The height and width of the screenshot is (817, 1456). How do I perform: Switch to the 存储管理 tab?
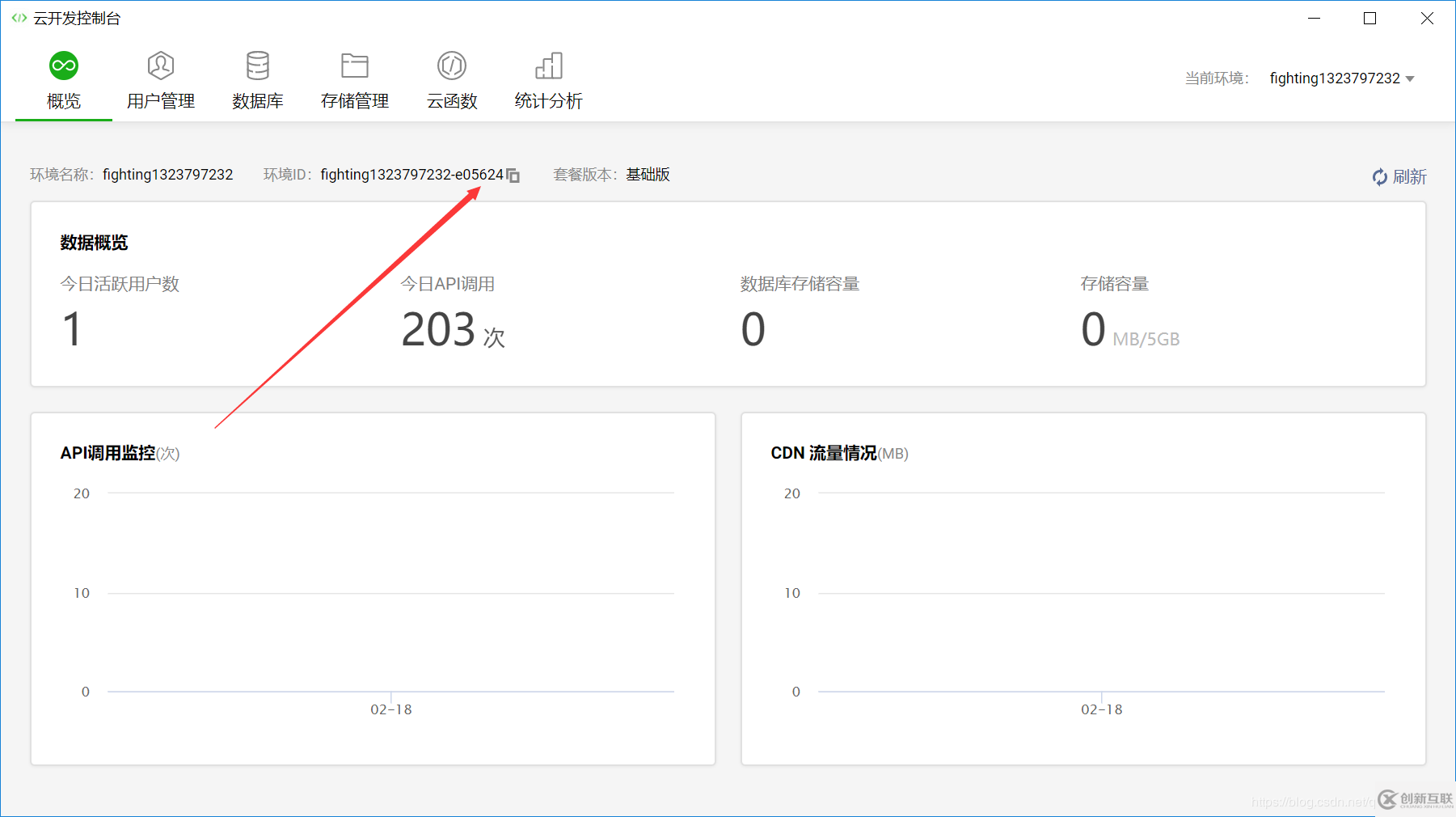coord(354,101)
